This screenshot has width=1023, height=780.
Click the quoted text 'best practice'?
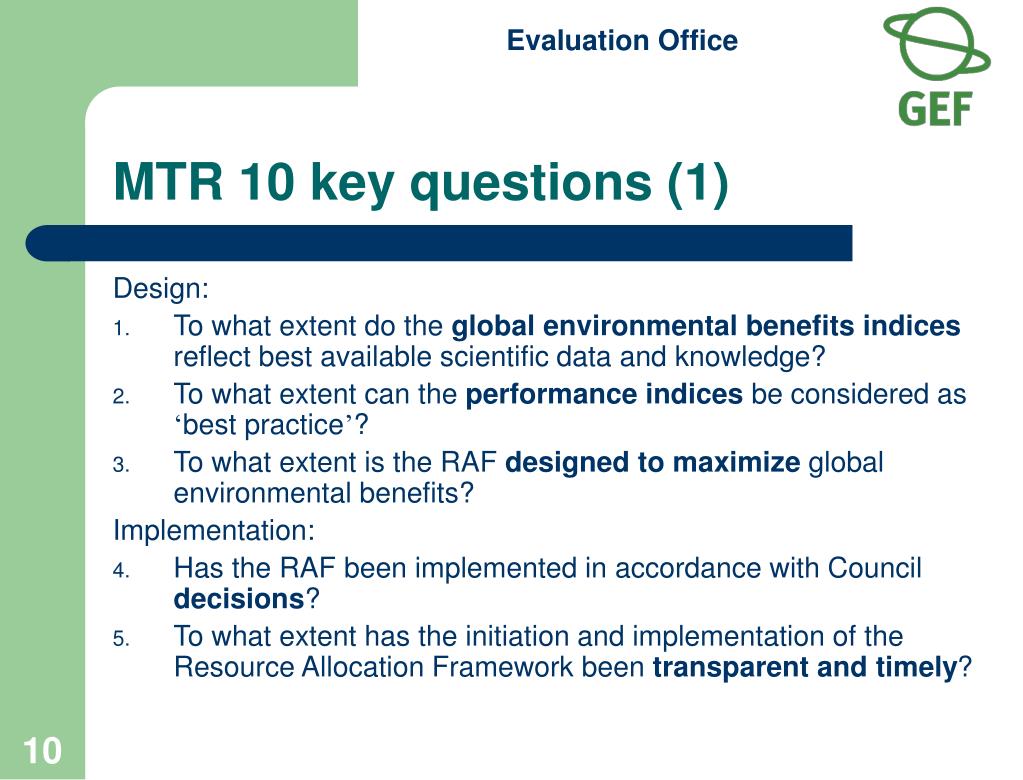pos(271,425)
